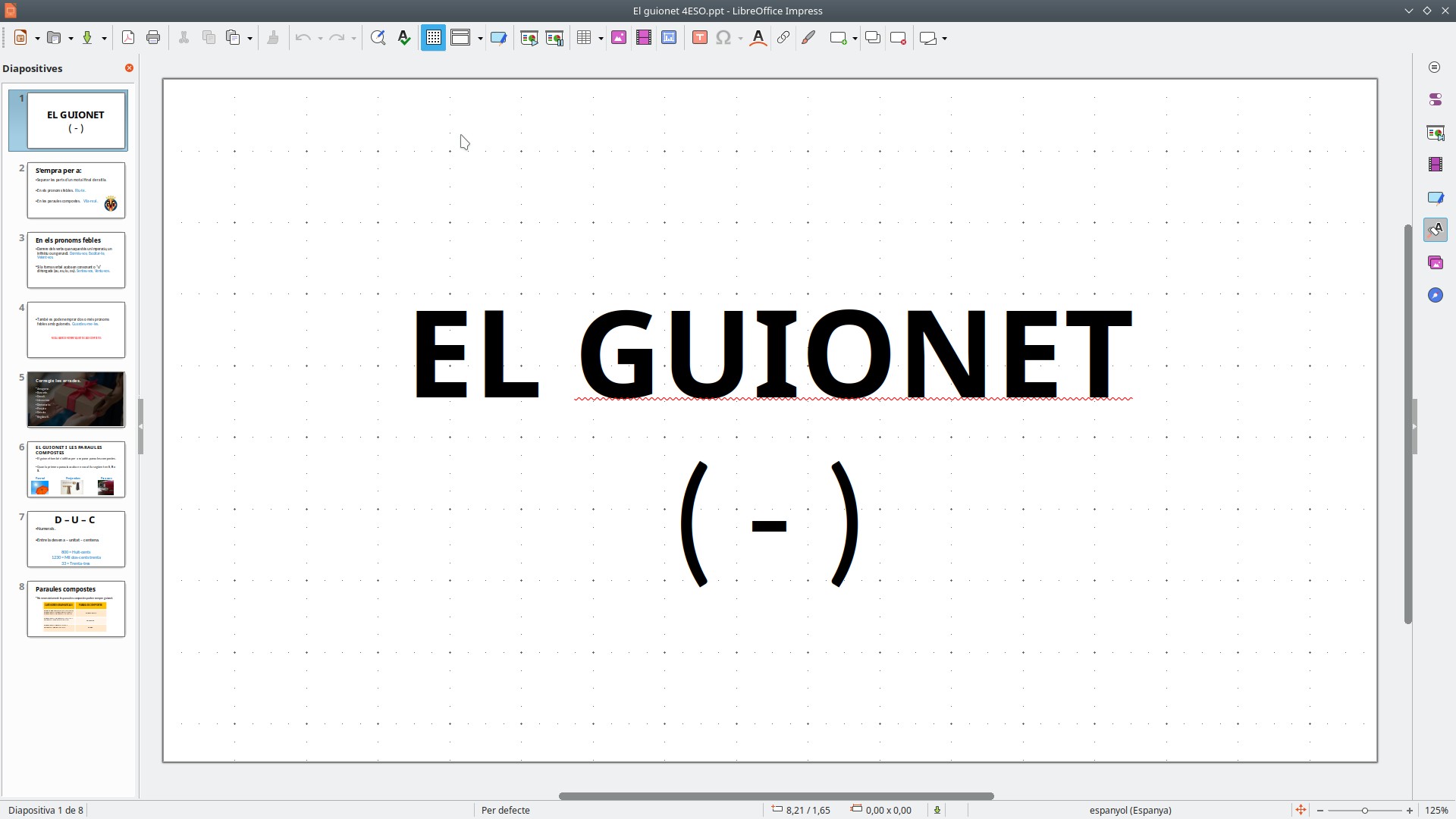Click the espanyol (Espanya) language field
The image size is (1456, 819).
tap(1130, 810)
